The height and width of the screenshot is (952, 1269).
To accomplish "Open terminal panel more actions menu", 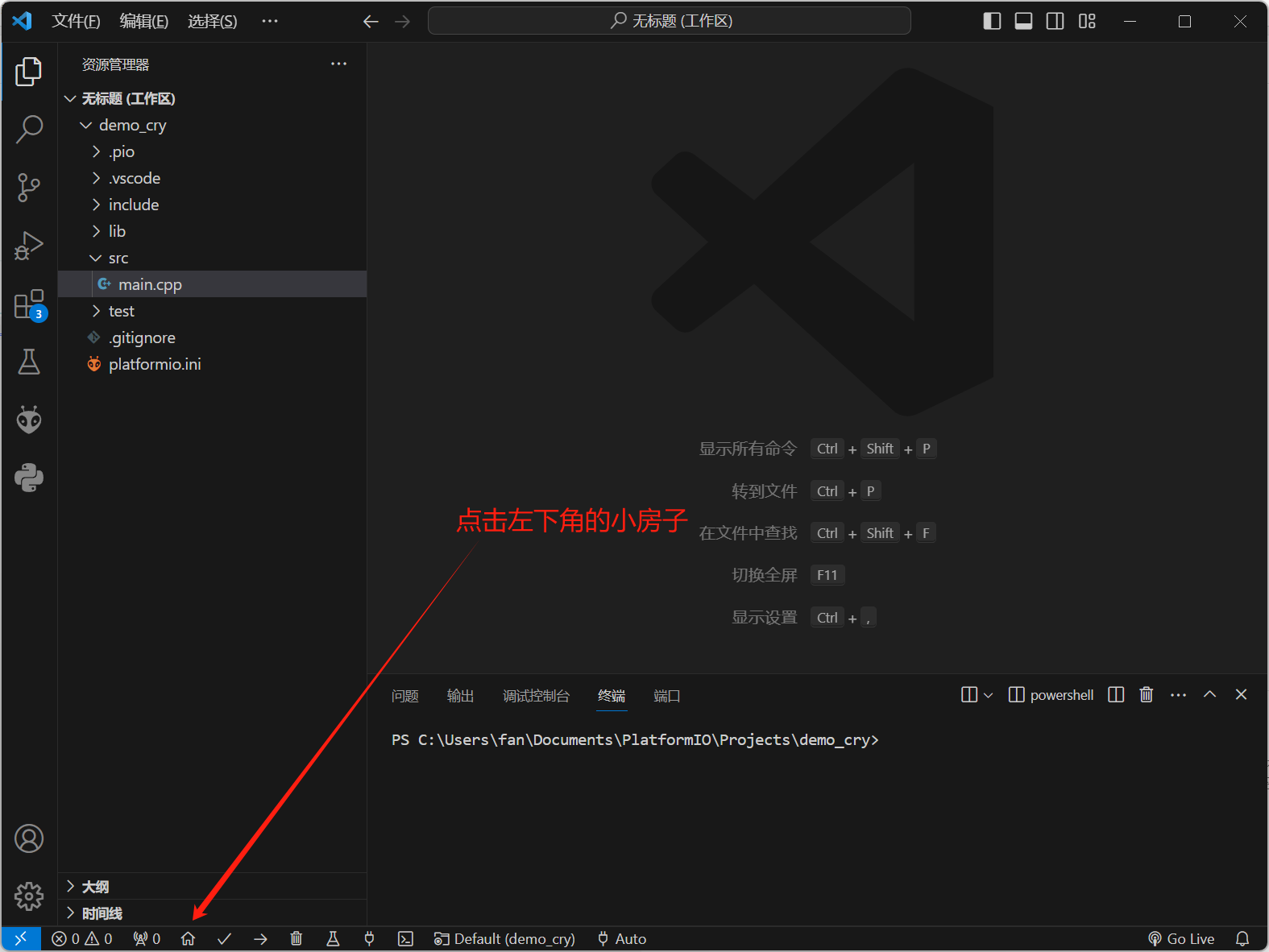I will tap(1178, 694).
